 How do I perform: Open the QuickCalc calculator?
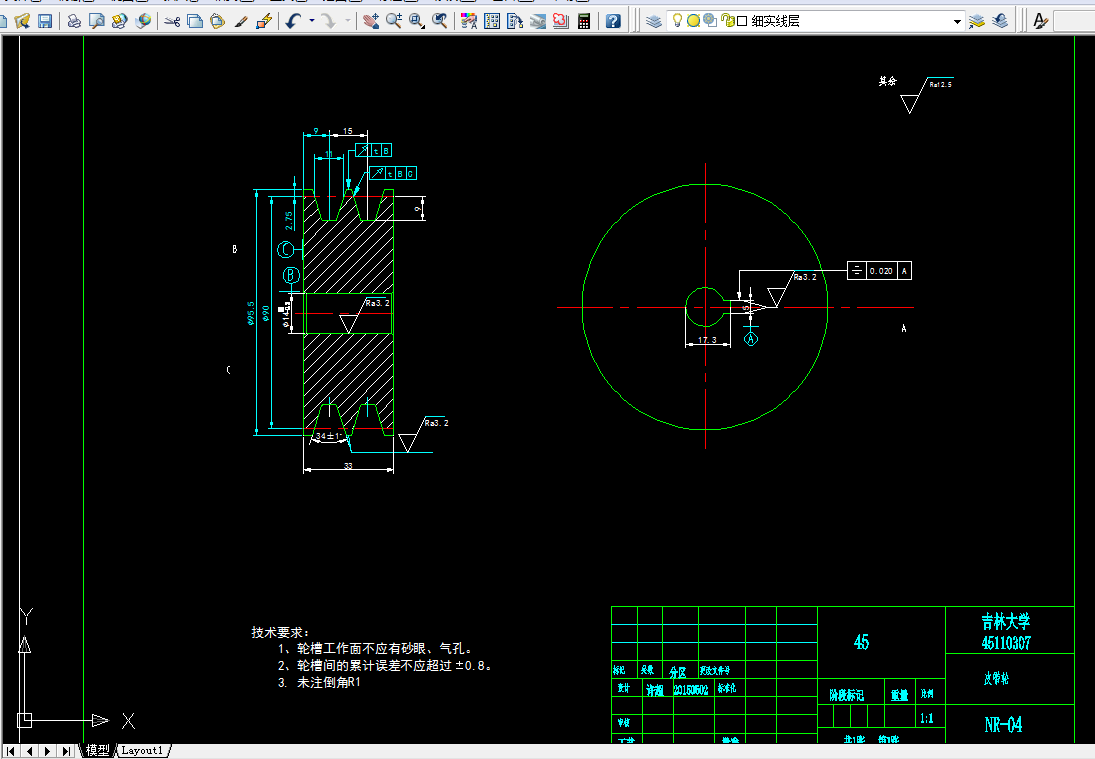pos(584,20)
